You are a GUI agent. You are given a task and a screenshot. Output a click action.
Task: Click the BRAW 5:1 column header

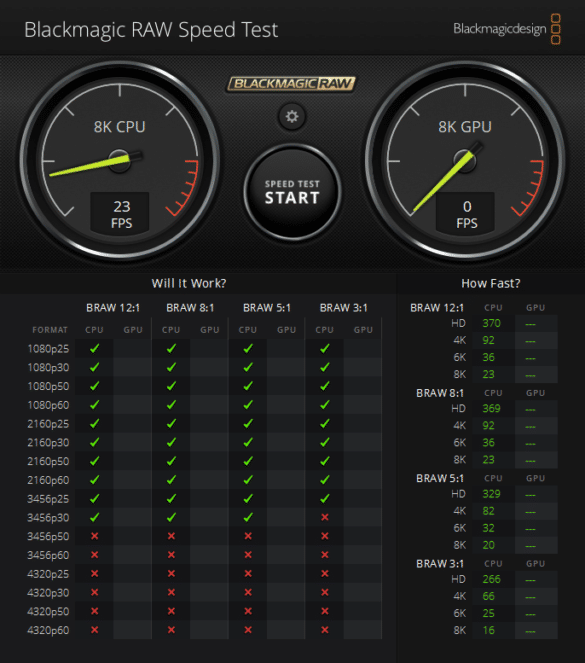click(267, 308)
